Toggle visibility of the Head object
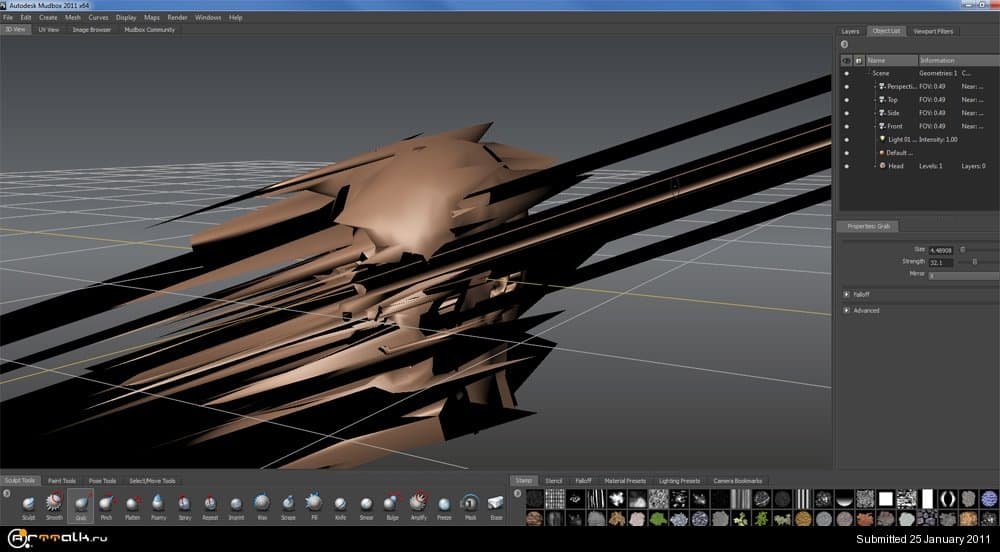The width and height of the screenshot is (1000, 552). point(846,165)
